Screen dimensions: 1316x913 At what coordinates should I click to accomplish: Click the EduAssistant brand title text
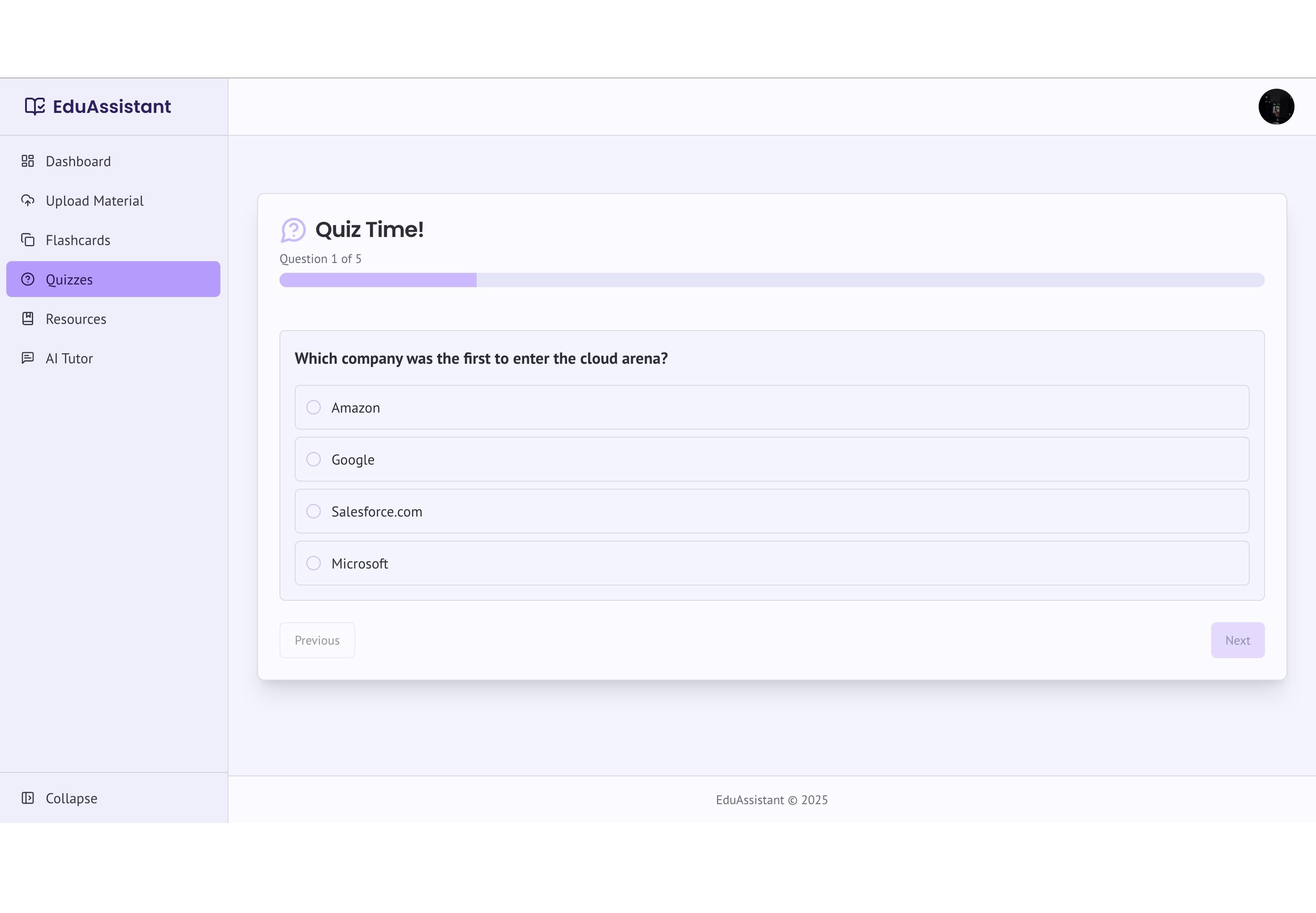[x=112, y=107]
